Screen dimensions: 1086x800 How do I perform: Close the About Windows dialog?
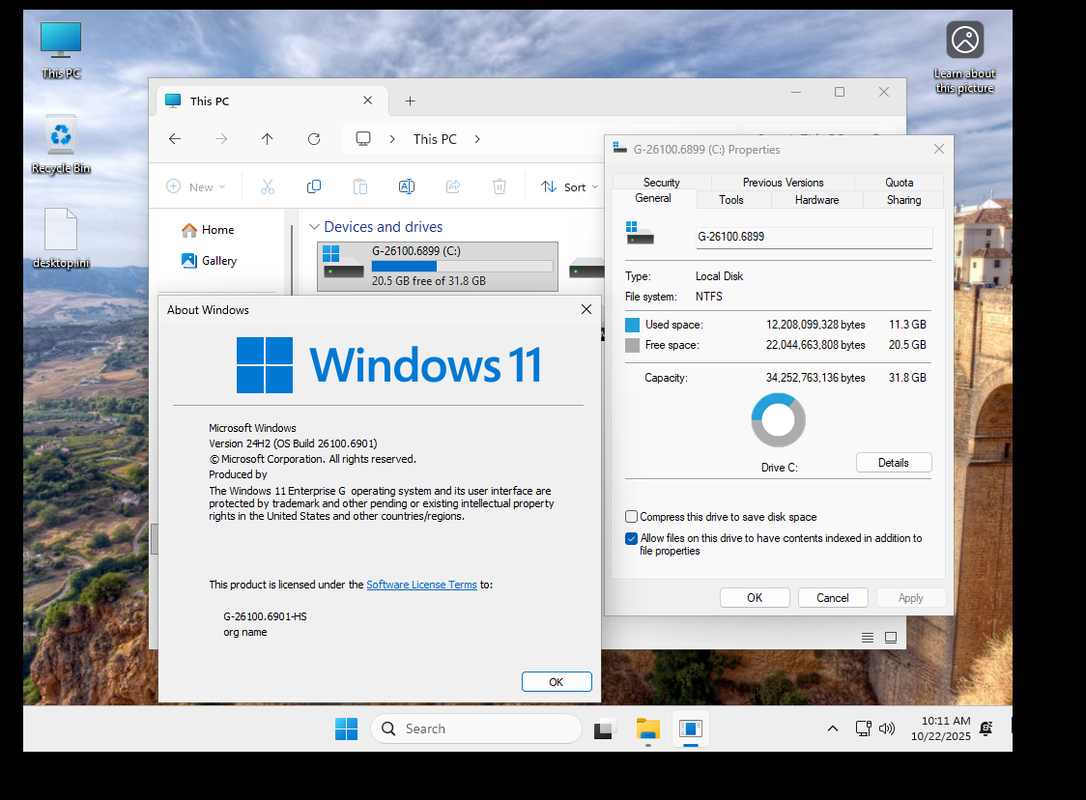coord(586,310)
